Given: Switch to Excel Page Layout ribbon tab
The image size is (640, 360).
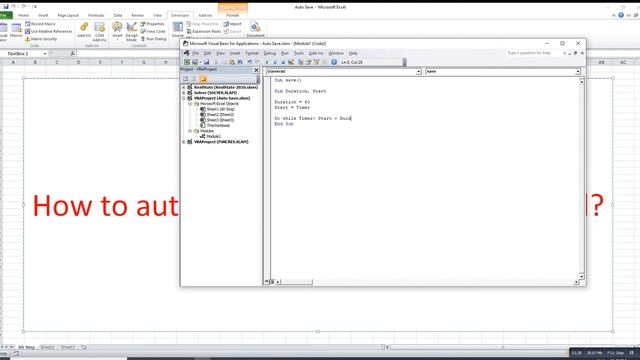Looking at the screenshot, I should [x=68, y=16].
